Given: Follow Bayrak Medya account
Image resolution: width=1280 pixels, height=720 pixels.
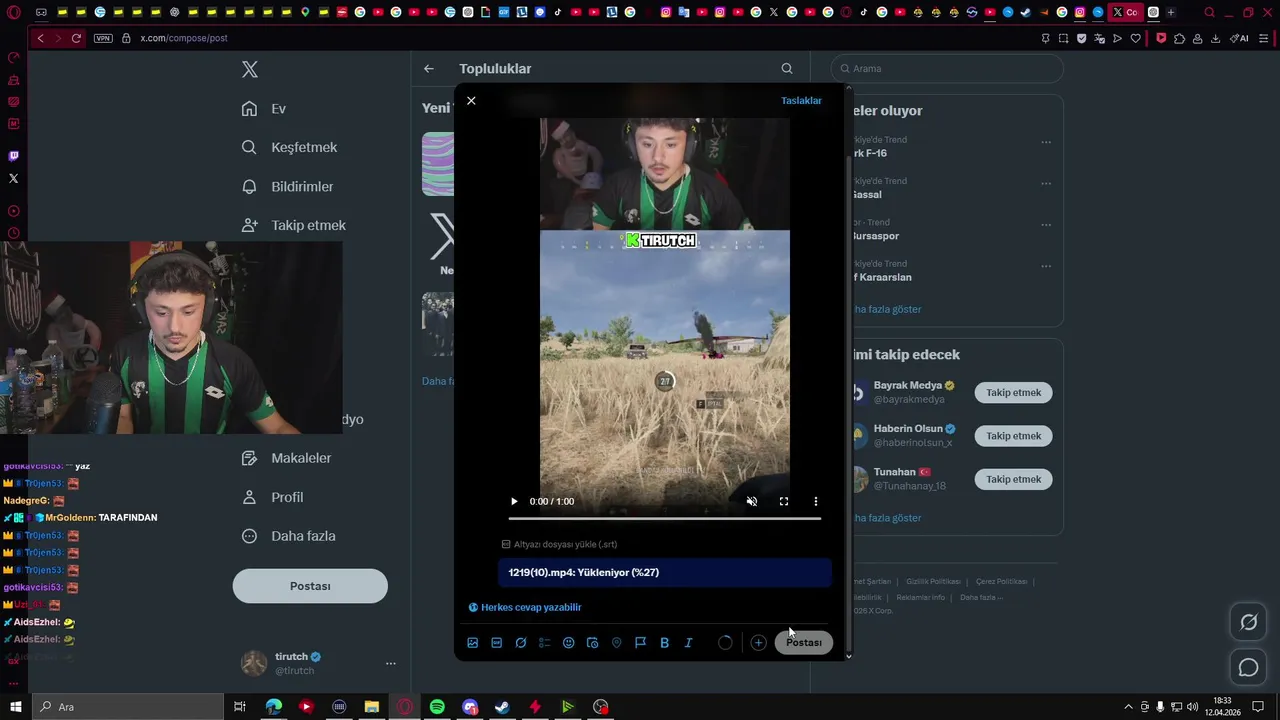Looking at the screenshot, I should [x=1013, y=393].
